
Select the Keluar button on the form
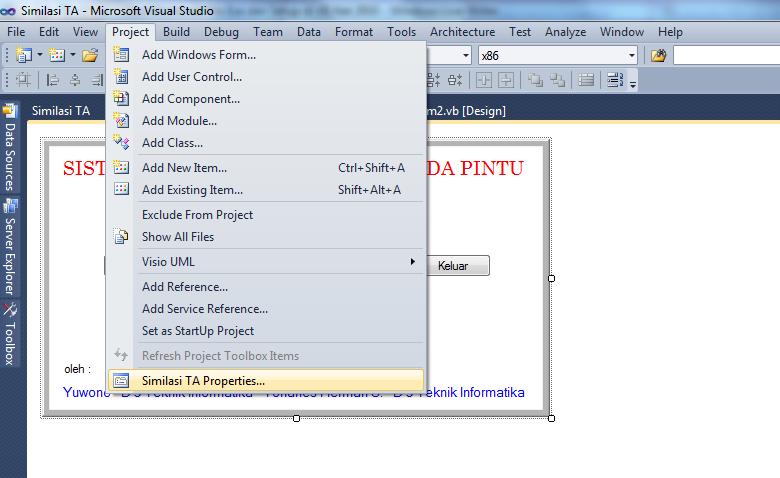[x=458, y=266]
